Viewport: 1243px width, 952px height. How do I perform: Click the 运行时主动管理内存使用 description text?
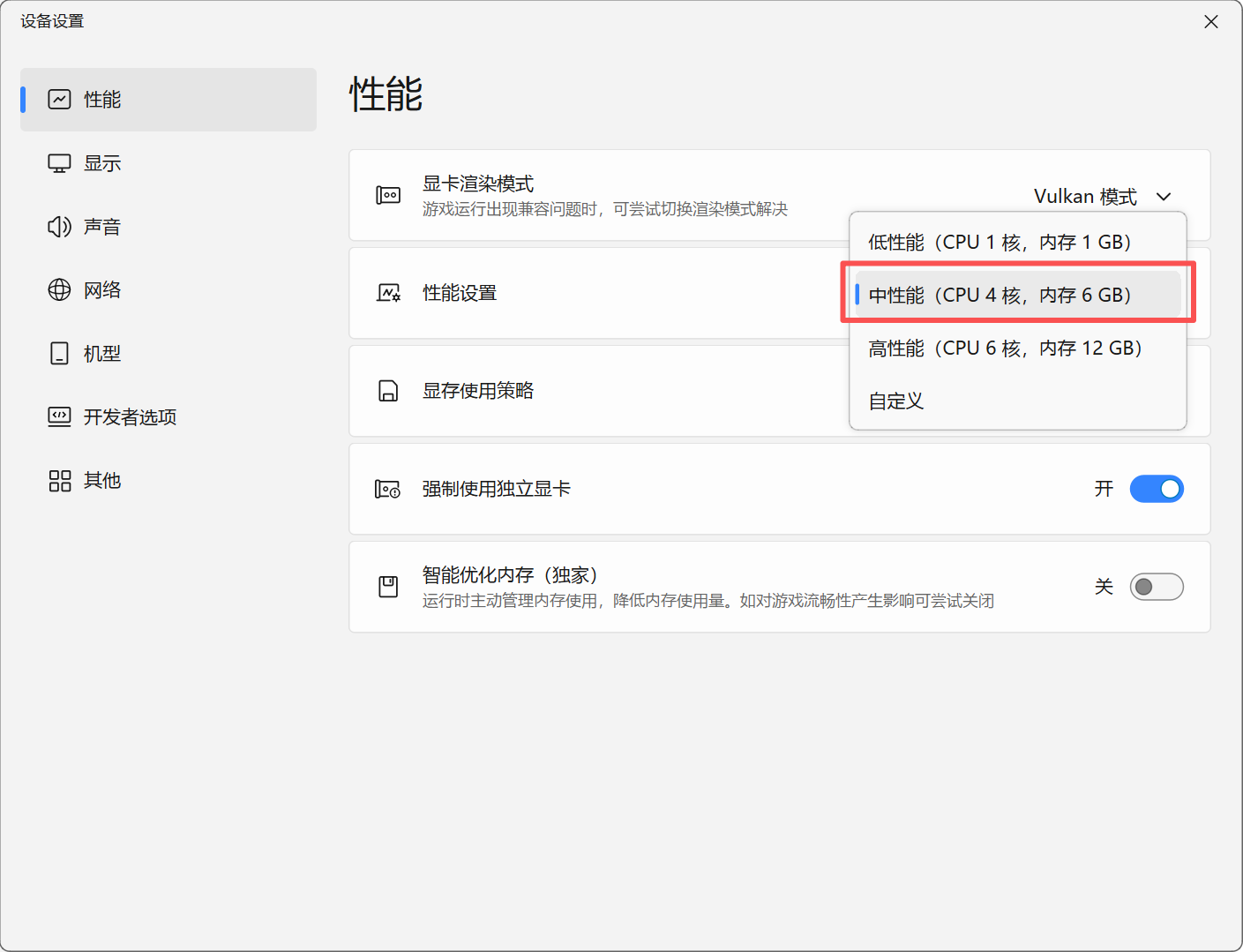tap(708, 601)
